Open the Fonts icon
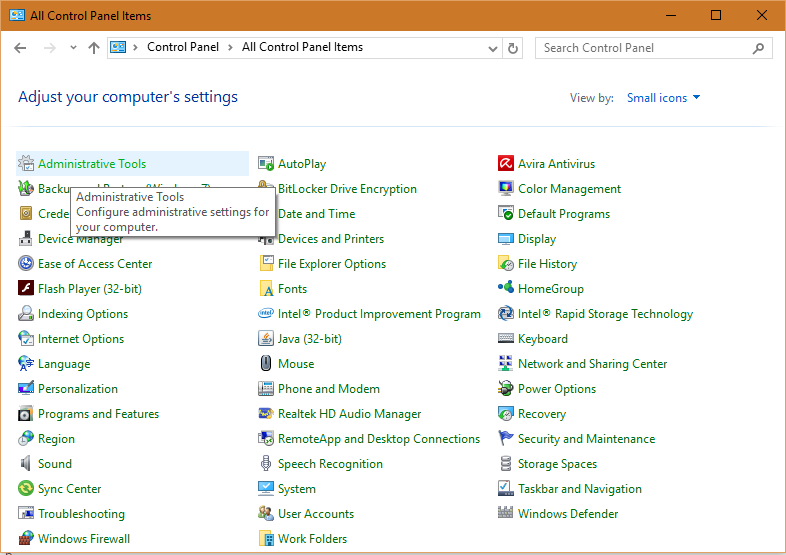The width and height of the screenshot is (786, 555). pyautogui.click(x=266, y=288)
